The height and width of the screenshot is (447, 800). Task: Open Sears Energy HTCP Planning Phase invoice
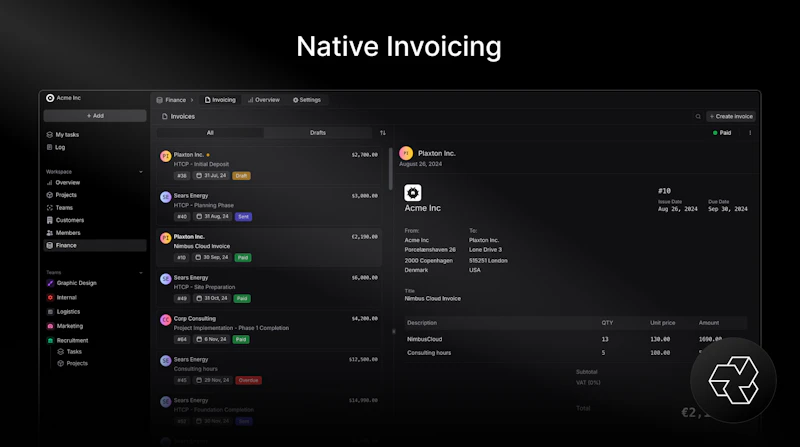point(269,206)
